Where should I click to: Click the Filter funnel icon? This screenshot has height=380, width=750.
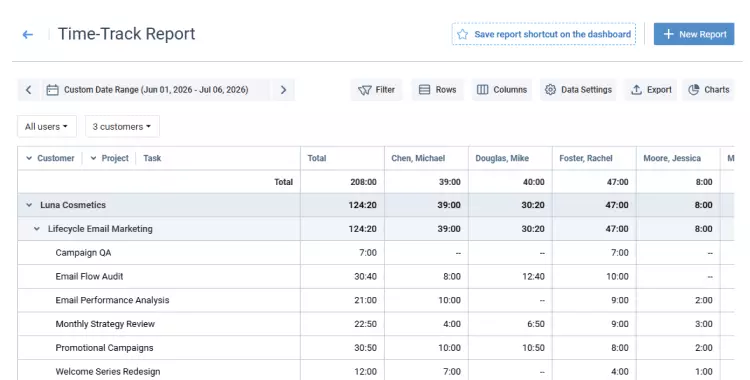click(364, 90)
